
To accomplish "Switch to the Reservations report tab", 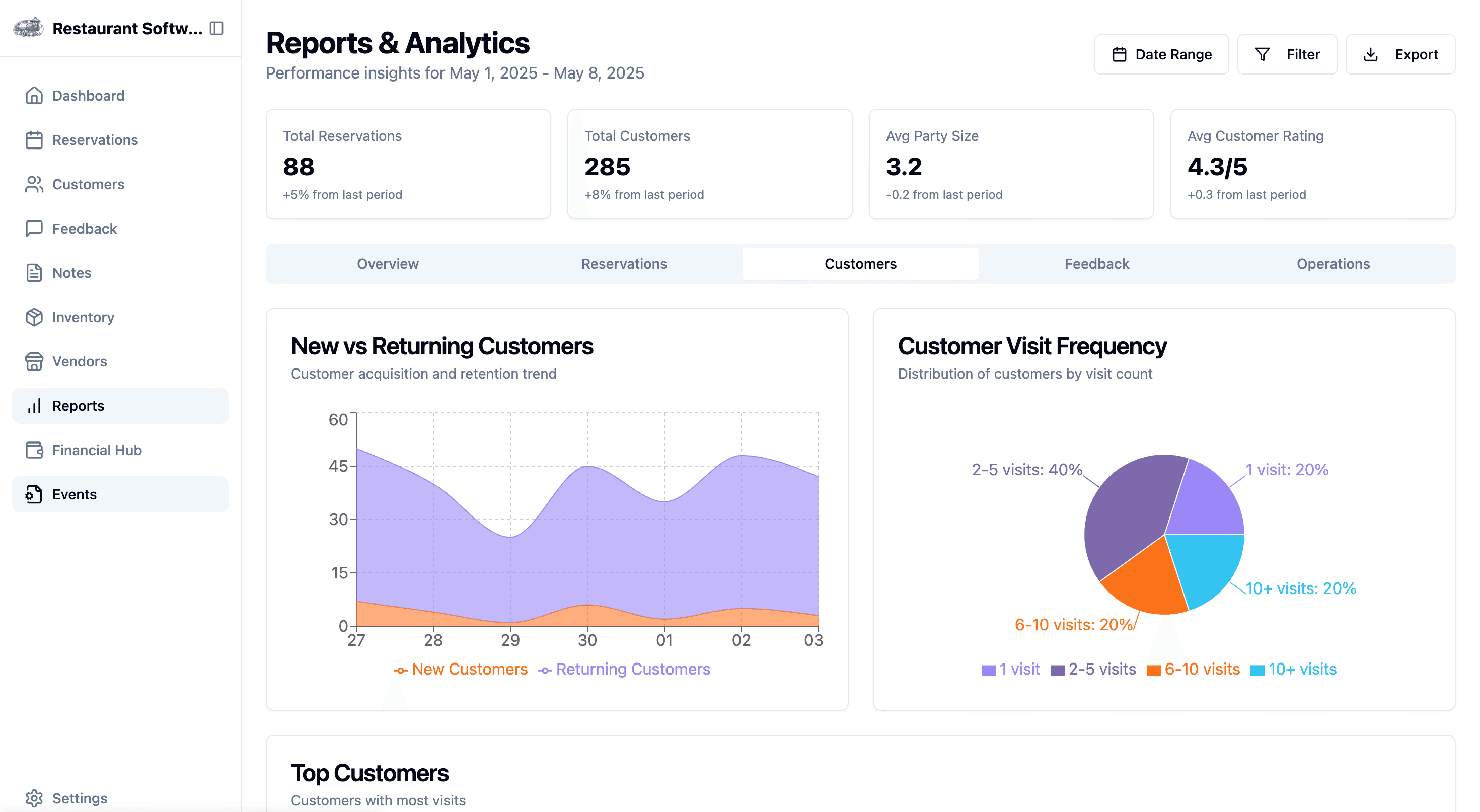I will [624, 264].
